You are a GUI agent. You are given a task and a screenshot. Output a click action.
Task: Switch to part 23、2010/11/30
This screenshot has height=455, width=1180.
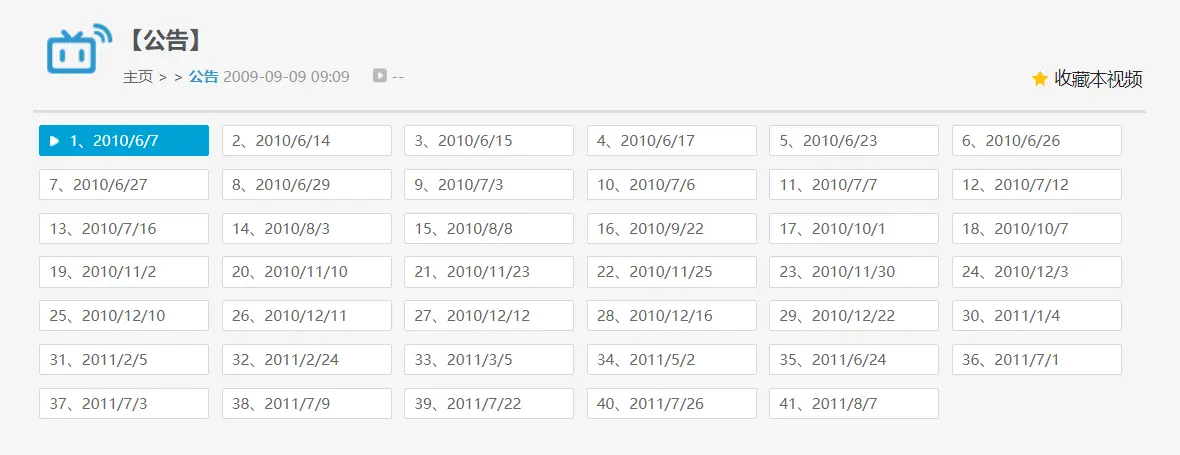[x=853, y=272]
